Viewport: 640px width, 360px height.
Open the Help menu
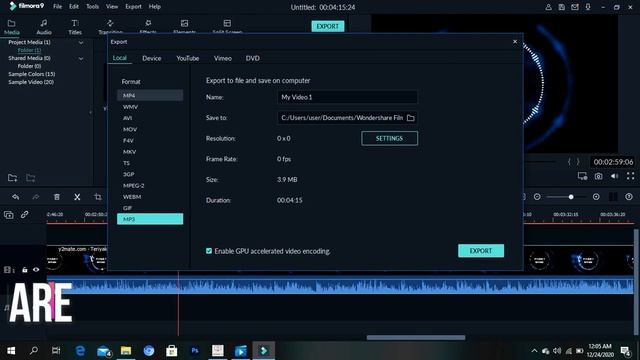(x=155, y=7)
